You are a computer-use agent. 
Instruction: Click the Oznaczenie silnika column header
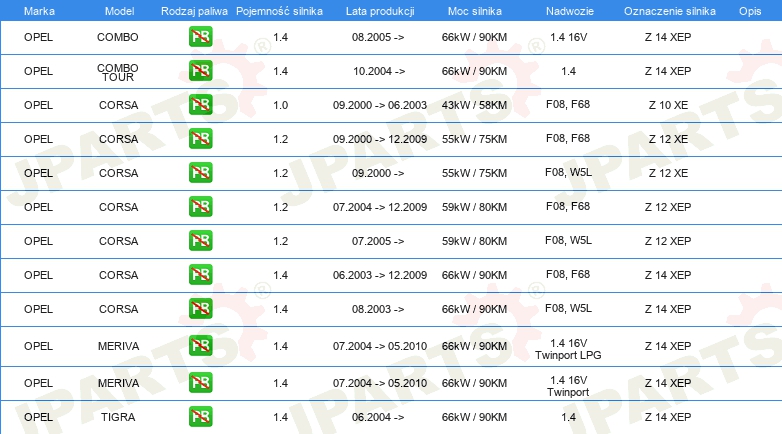[670, 11]
